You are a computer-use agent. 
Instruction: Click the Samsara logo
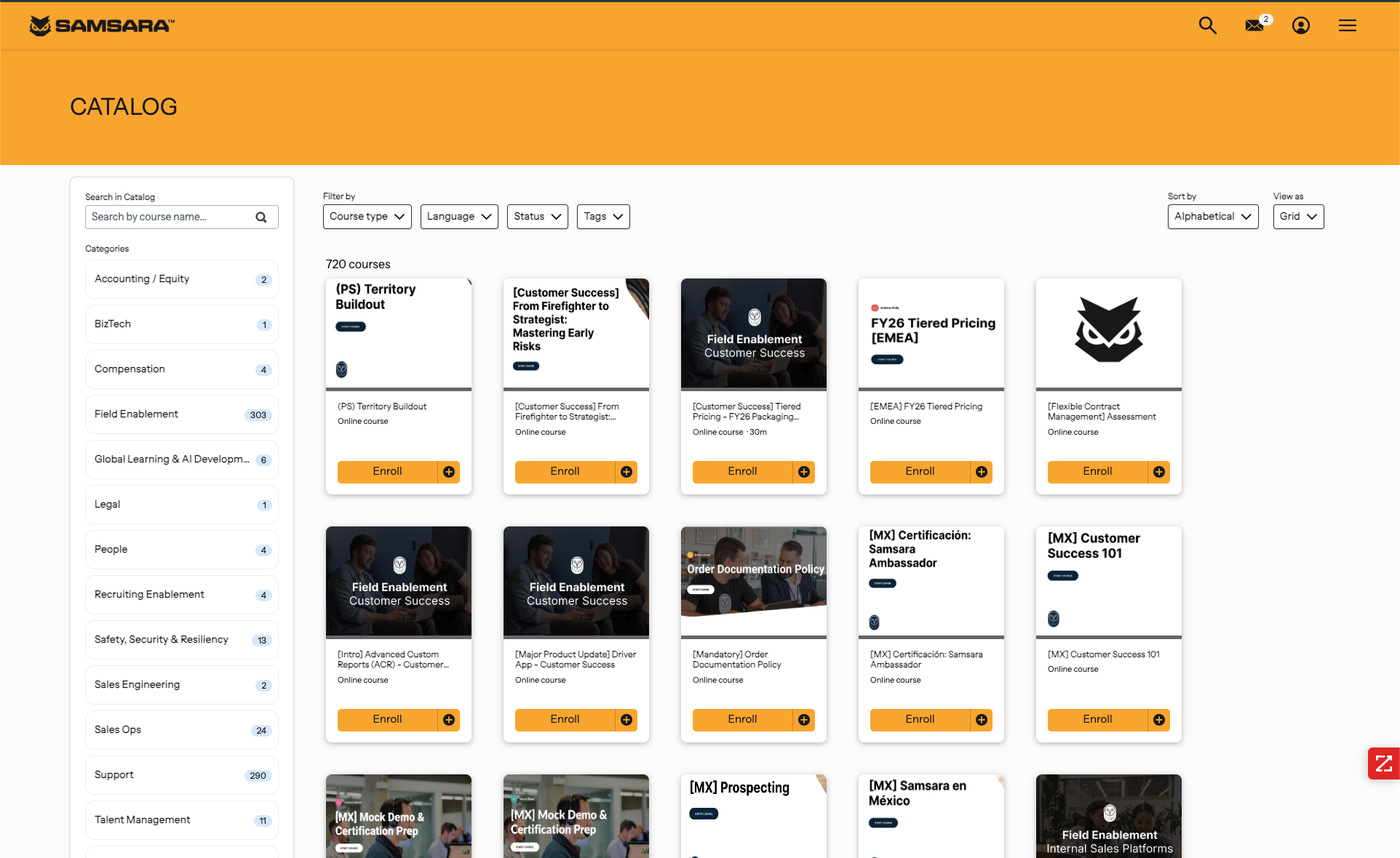click(102, 25)
